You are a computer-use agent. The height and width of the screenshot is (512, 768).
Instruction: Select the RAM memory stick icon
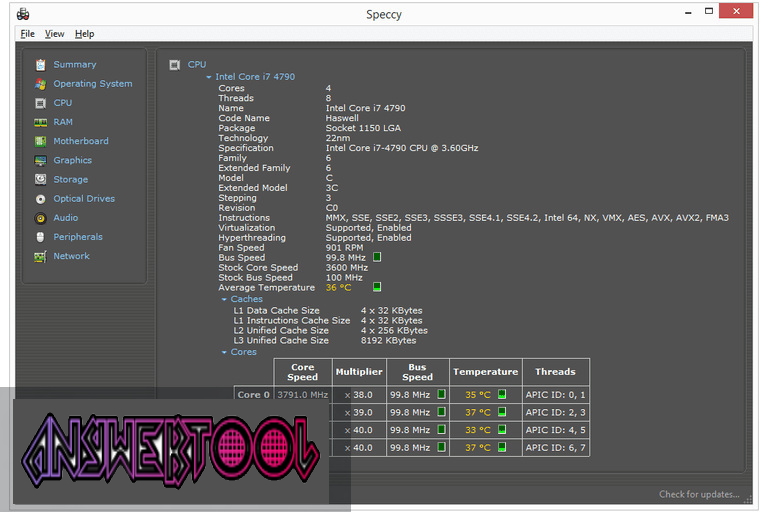tap(40, 122)
